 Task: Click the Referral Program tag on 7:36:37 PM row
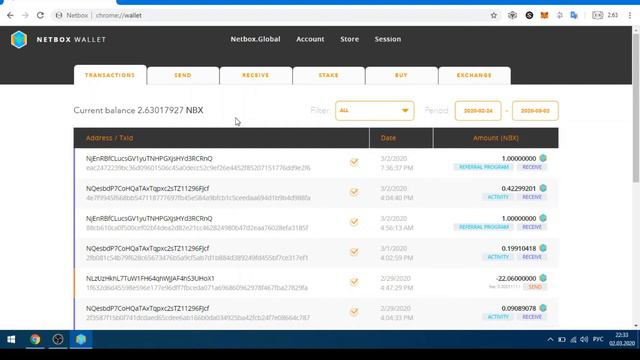pos(484,167)
